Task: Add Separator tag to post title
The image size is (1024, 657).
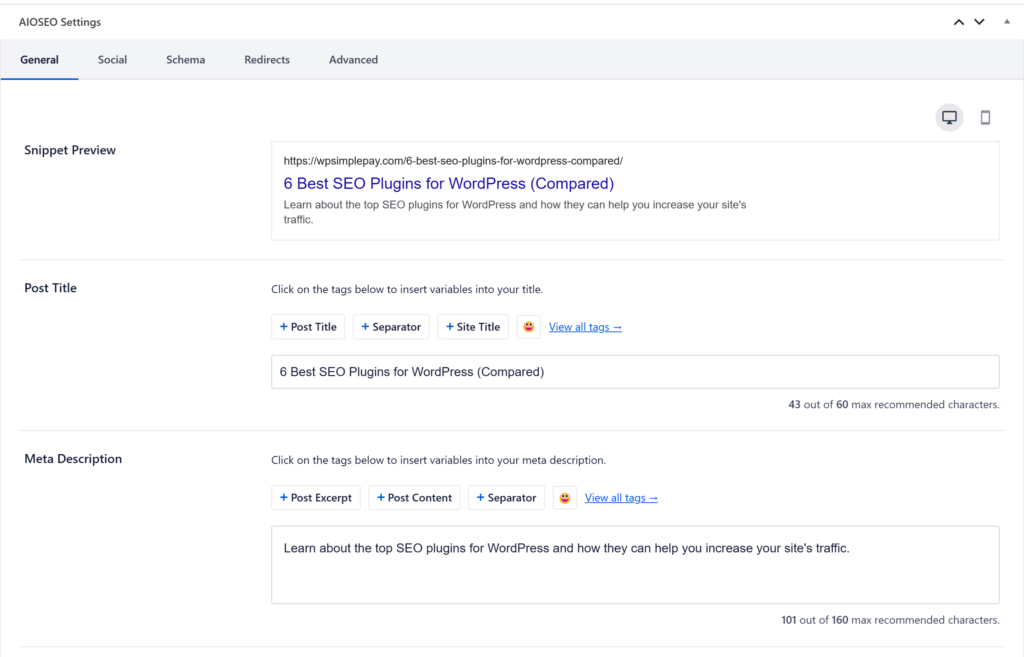Action: (391, 327)
